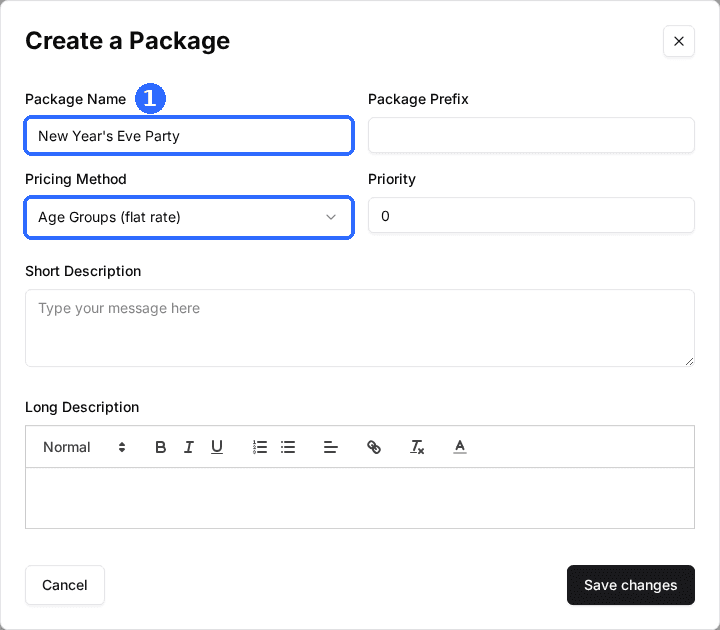Click the Package Prefix field

pyautogui.click(x=531, y=135)
